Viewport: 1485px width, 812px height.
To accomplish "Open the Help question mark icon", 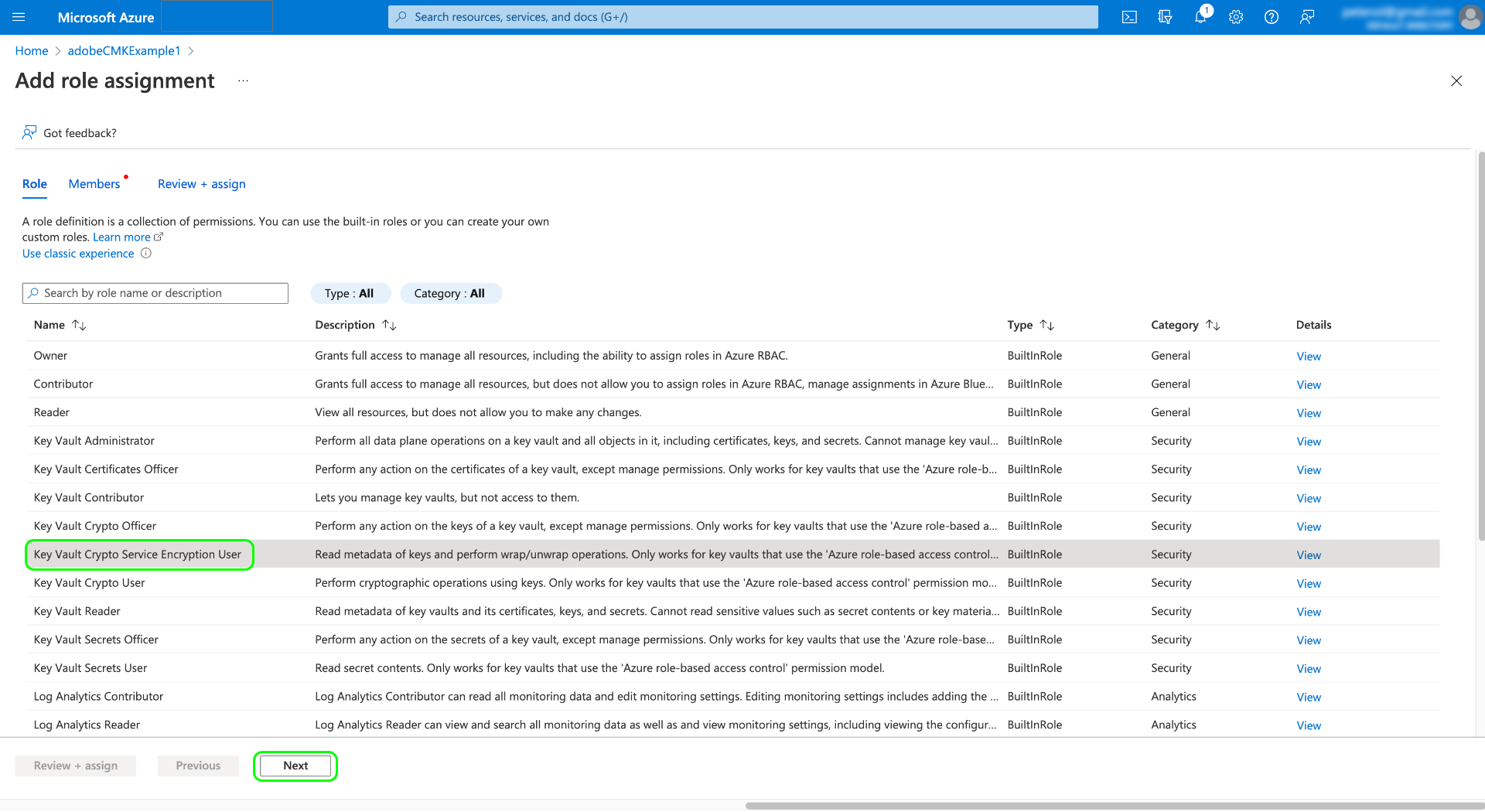I will coord(1272,17).
